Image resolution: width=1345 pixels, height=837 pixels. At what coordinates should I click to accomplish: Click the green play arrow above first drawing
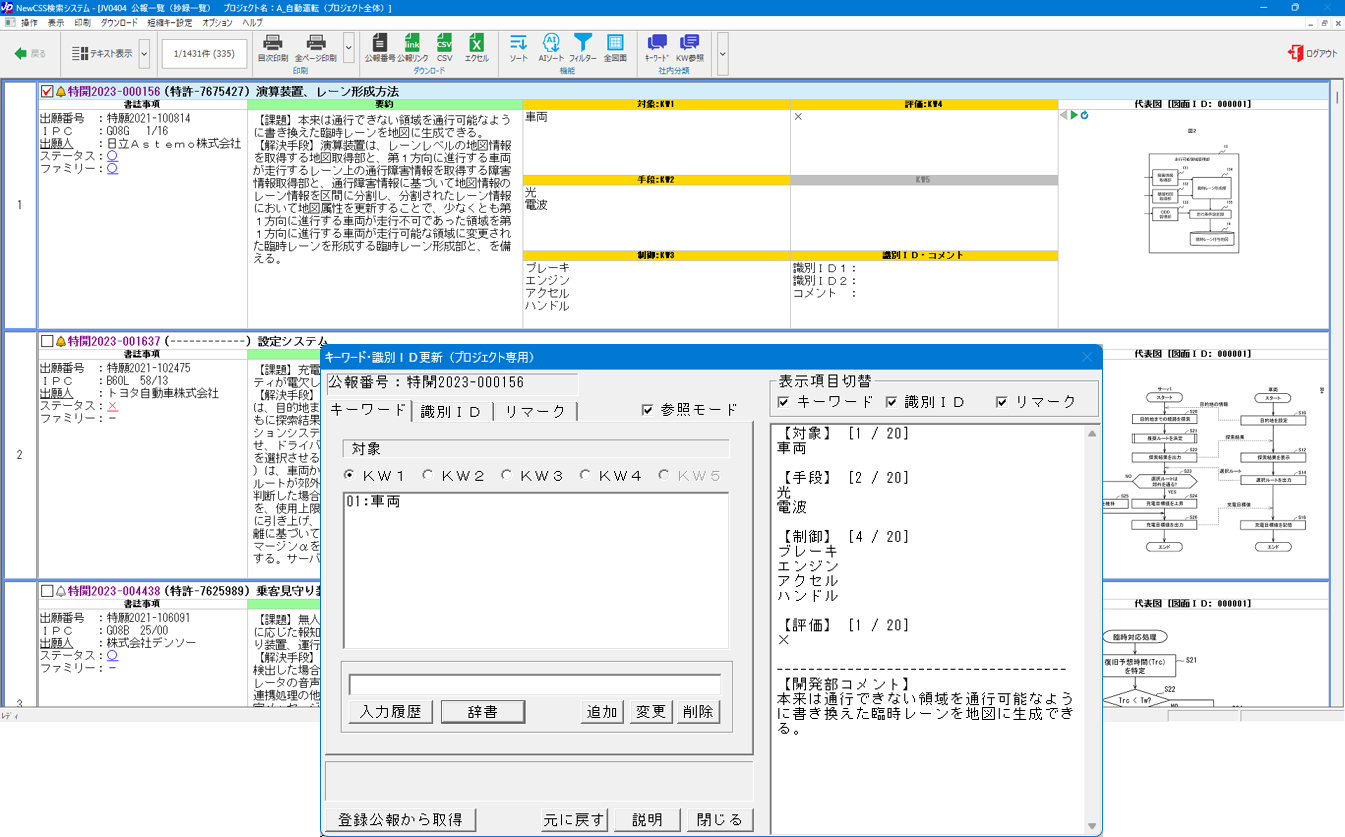(1074, 115)
